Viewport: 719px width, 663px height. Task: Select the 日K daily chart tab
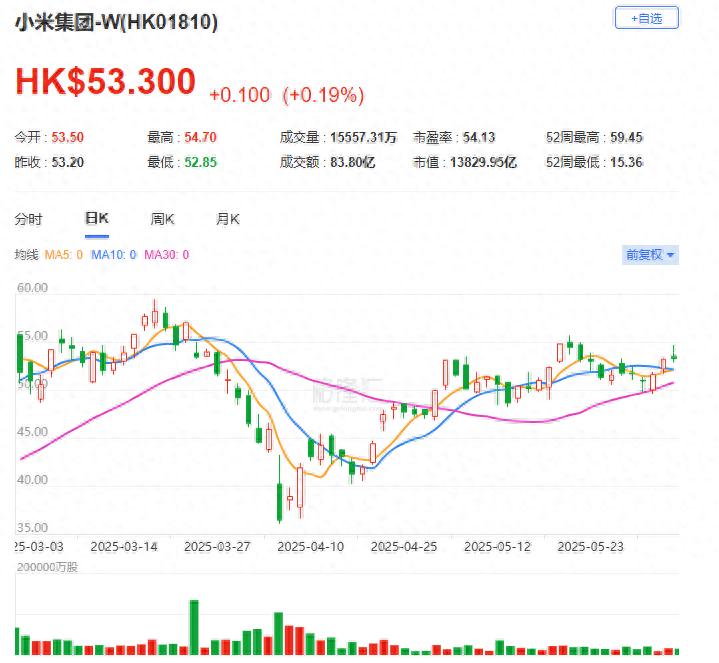[97, 218]
